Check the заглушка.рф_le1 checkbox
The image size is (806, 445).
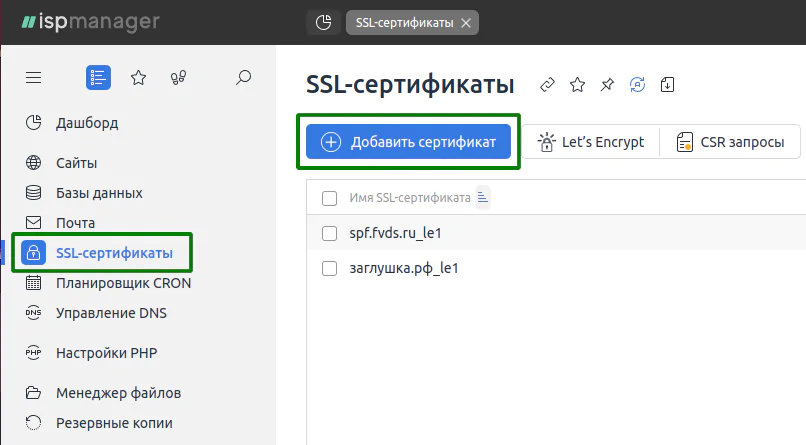329,268
